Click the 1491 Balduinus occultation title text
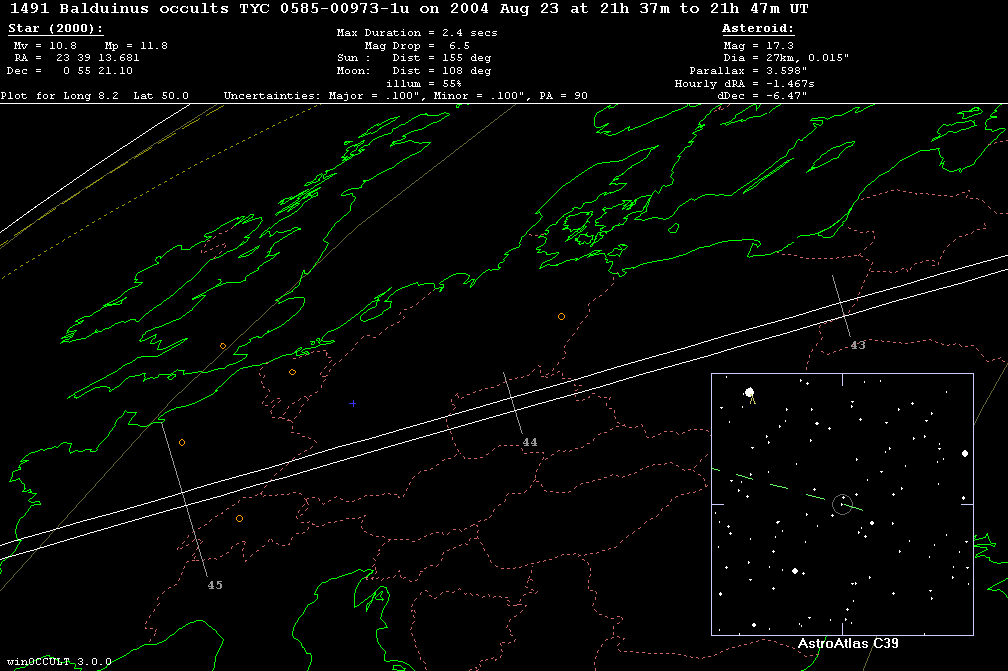This screenshot has height=671, width=1008. [x=408, y=9]
